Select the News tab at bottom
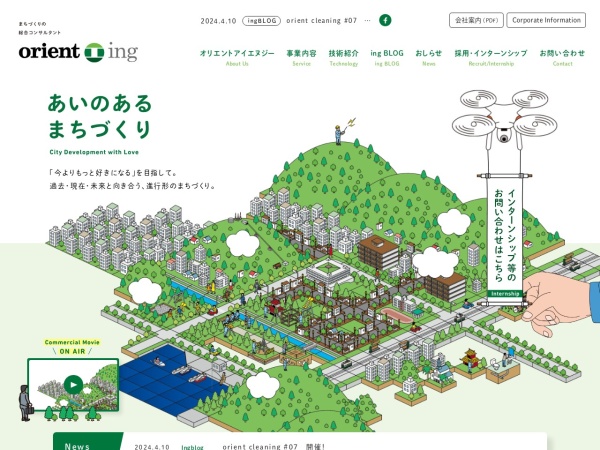The height and width of the screenshot is (450, 600). click(88, 443)
